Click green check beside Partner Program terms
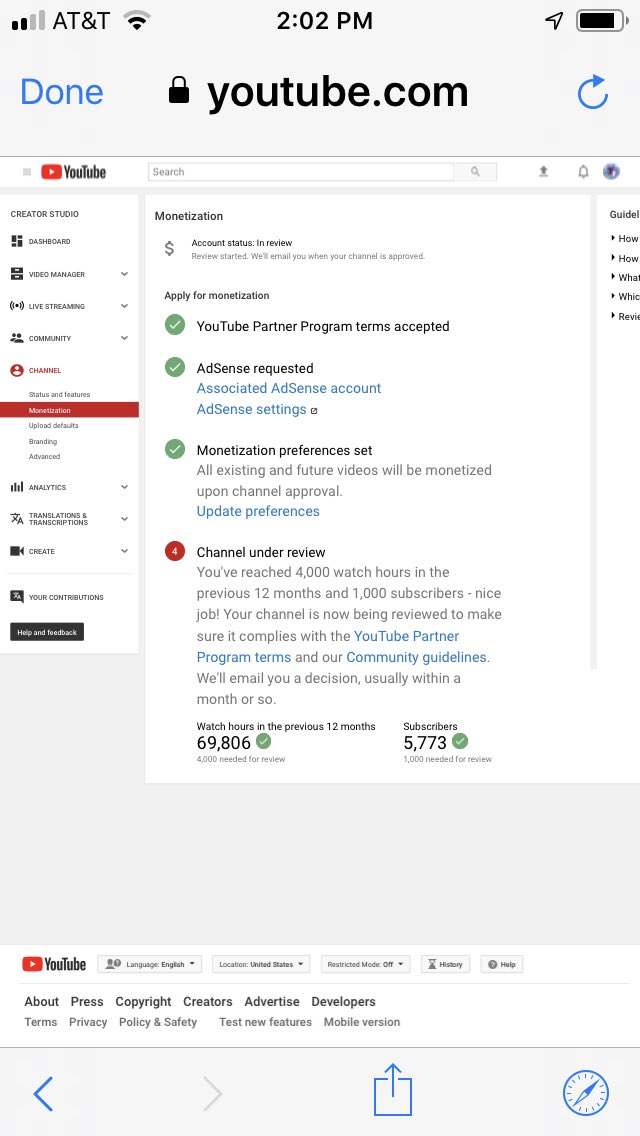The width and height of the screenshot is (640, 1136). click(175, 325)
